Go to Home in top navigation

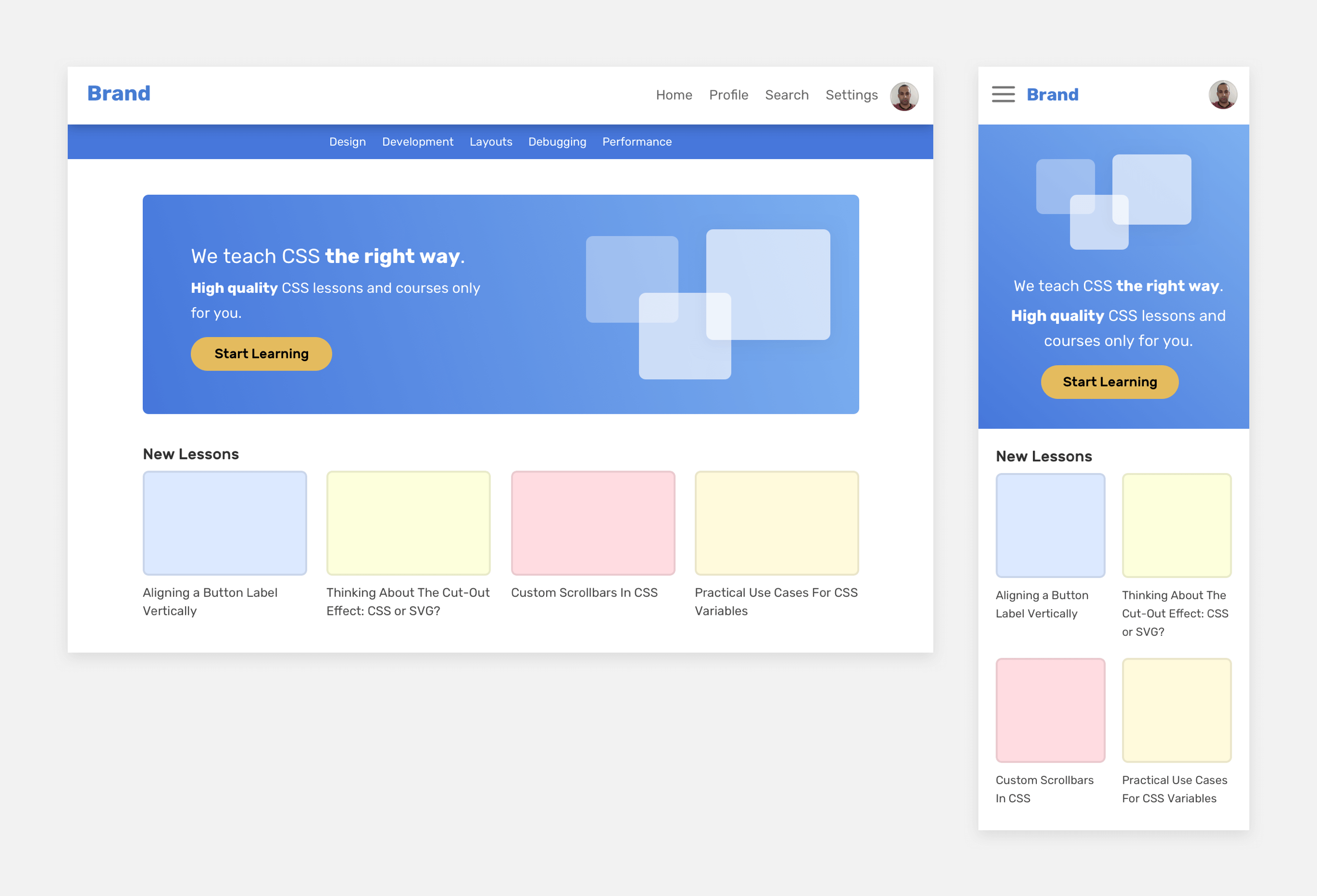coord(674,95)
